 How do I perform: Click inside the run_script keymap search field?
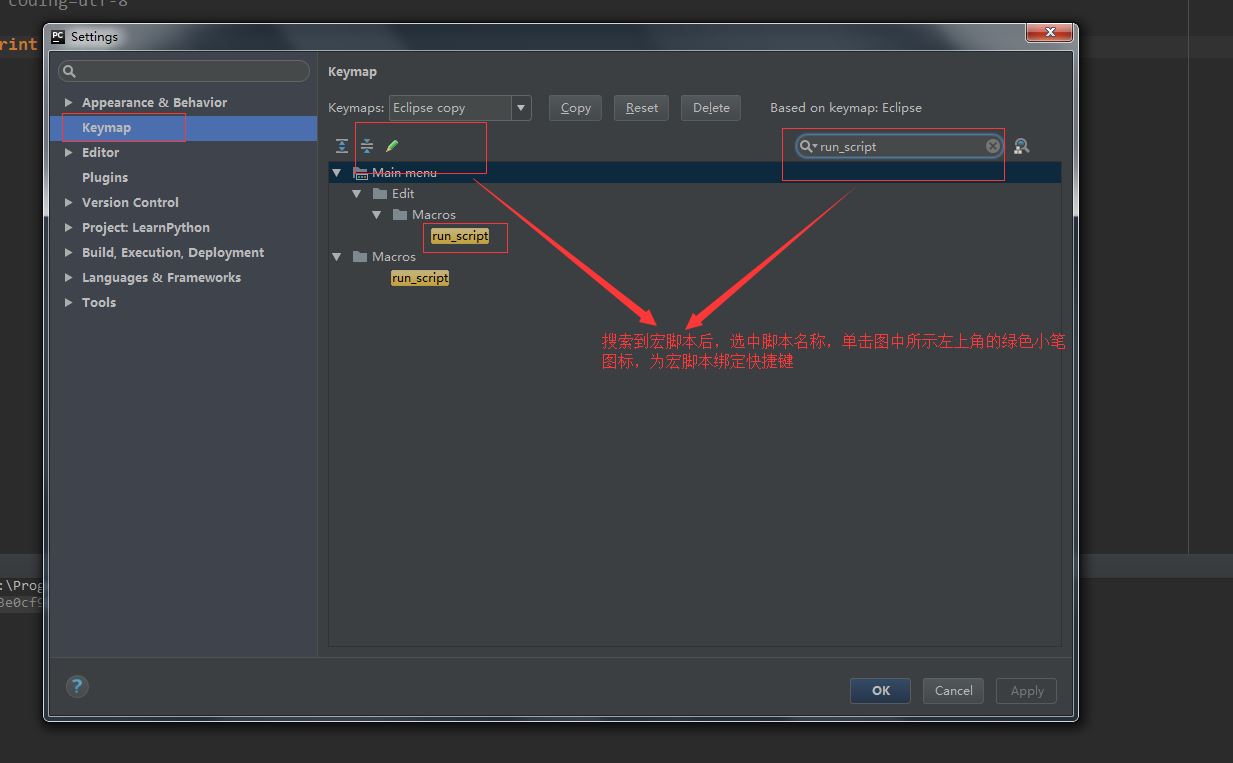tap(900, 146)
